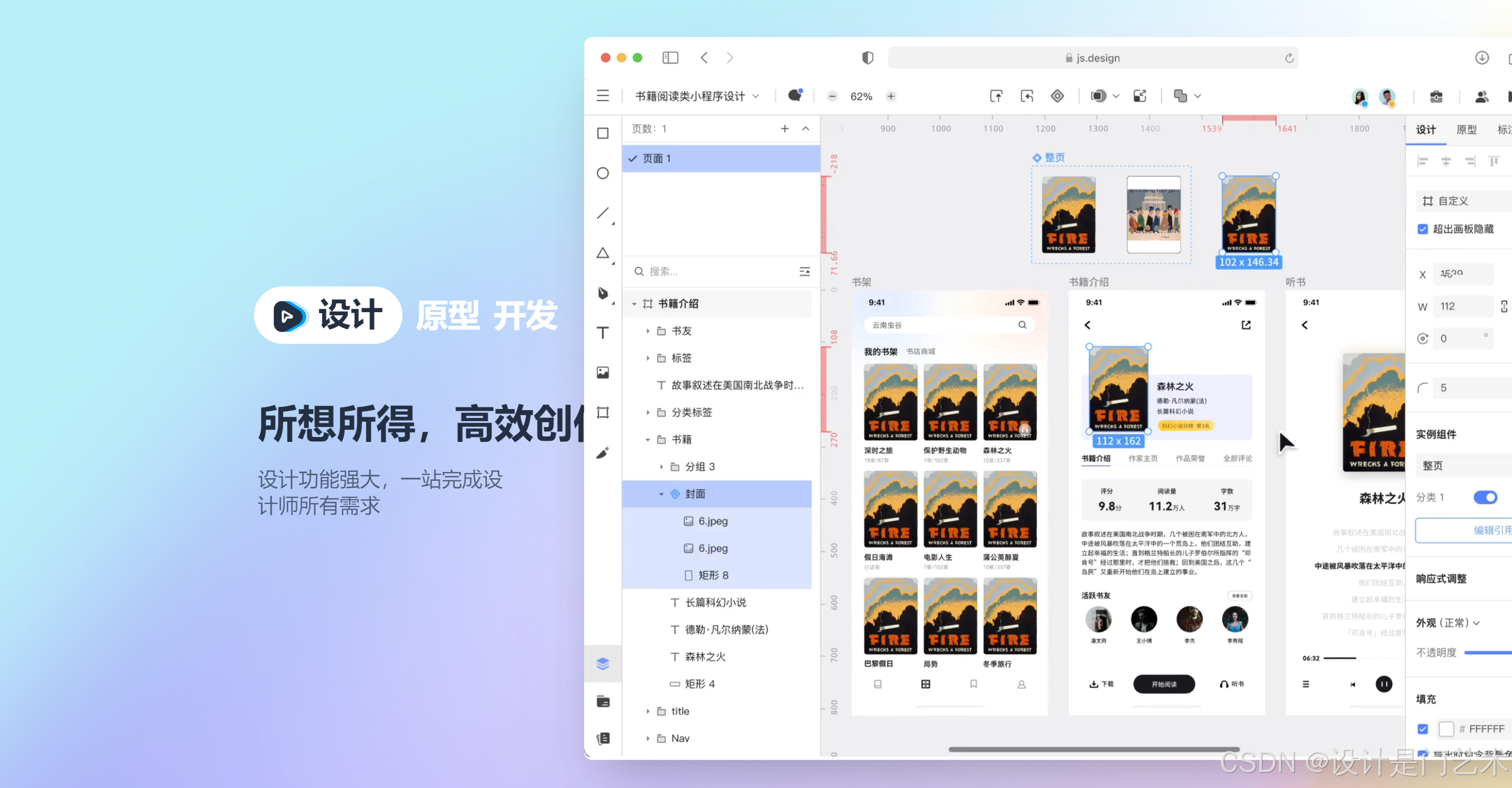Switch to the 原型 tab
Viewport: 1512px width, 788px height.
(1466, 130)
